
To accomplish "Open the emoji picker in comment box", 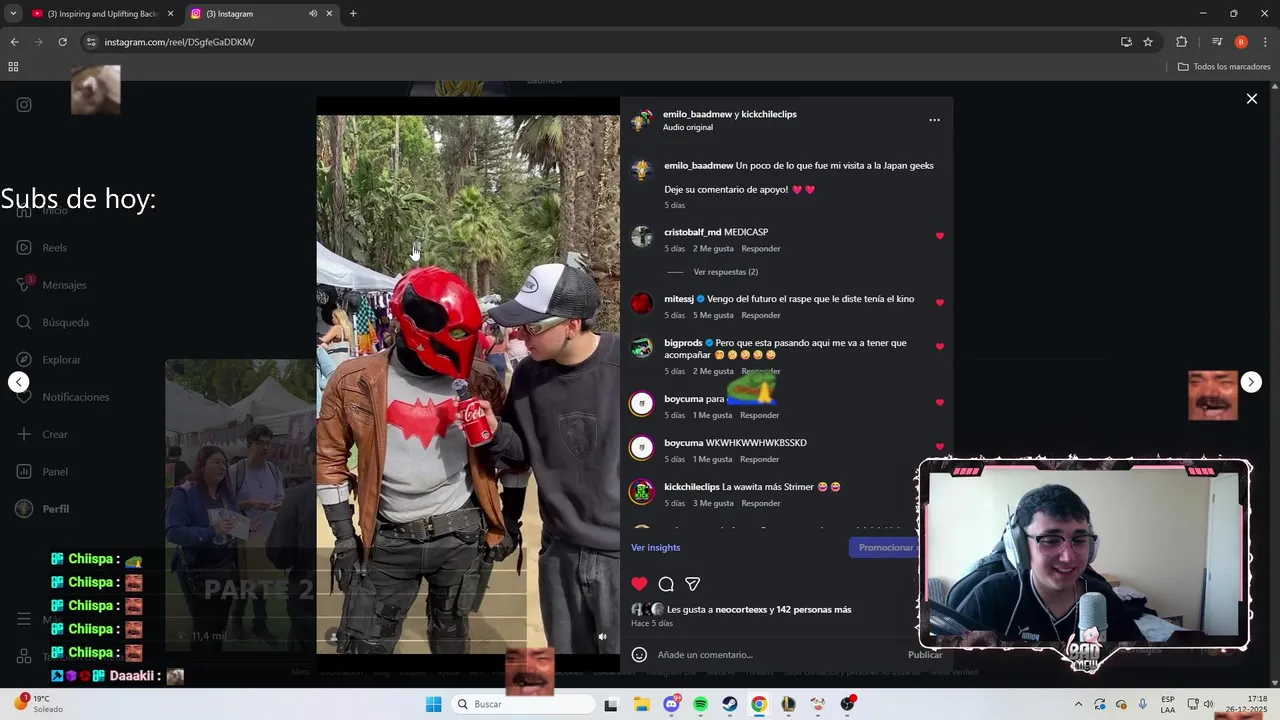I will pyautogui.click(x=639, y=655).
